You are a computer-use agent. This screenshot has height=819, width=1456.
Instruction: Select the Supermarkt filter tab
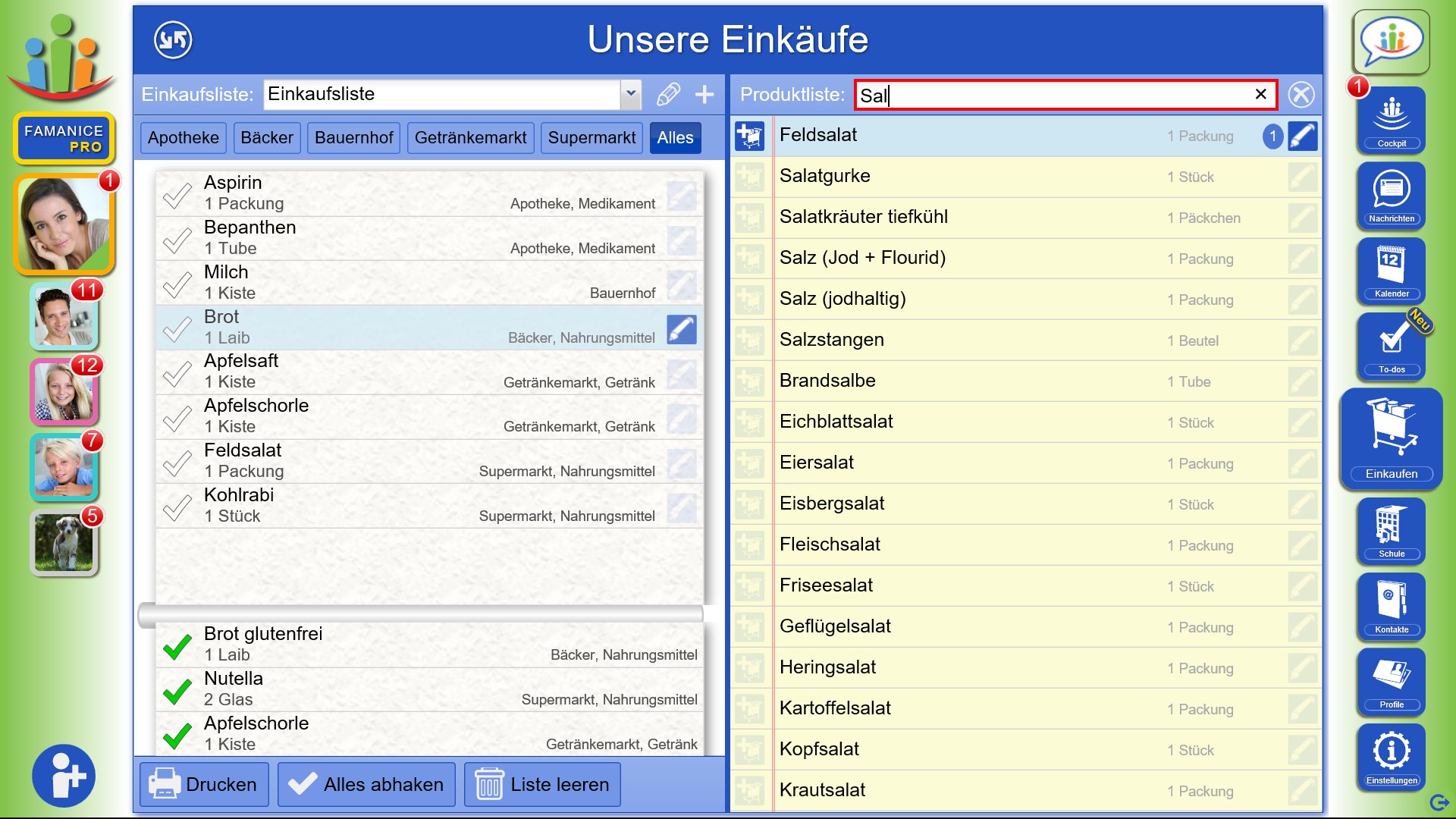(x=591, y=138)
